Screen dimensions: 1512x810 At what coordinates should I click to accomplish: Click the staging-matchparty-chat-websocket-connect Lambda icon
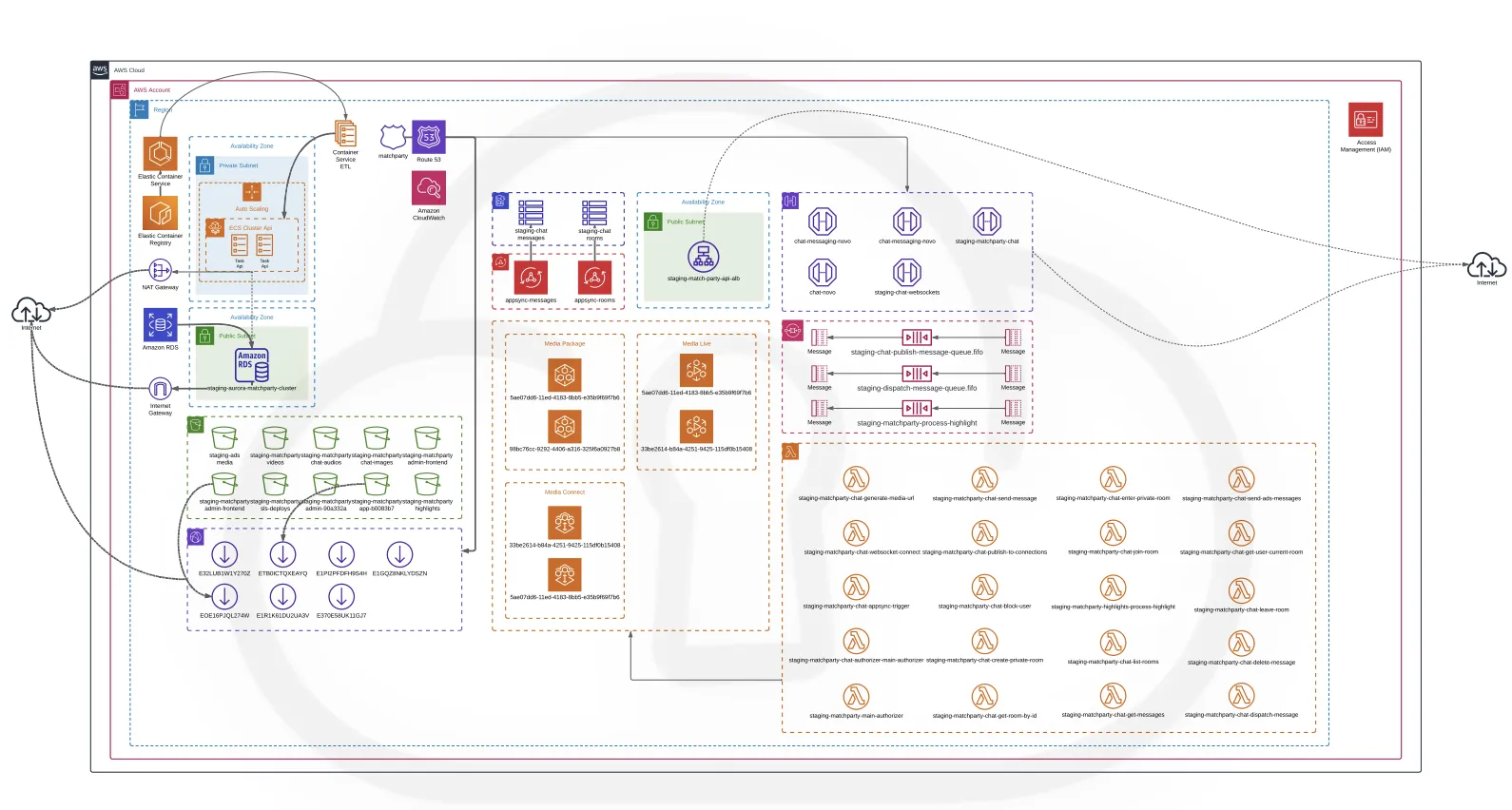(x=856, y=533)
